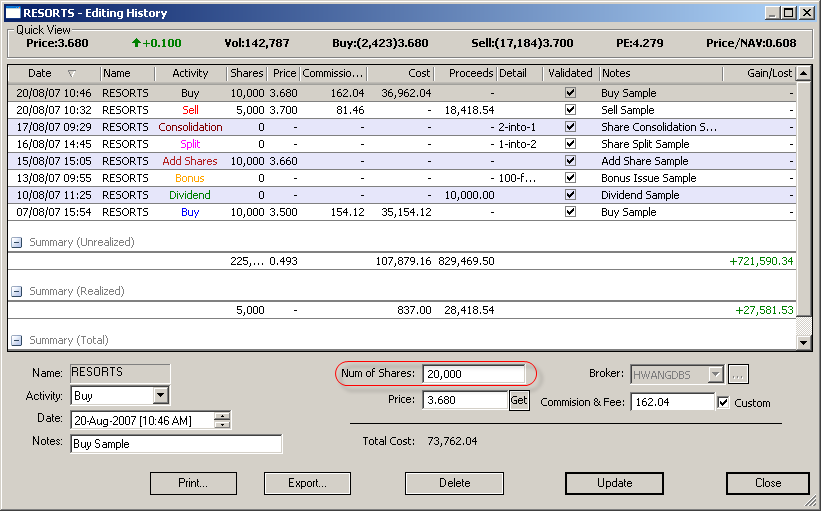Screen dimensions: 821x511
Task: Click the +27,581.53 realized gain value
Action: (x=764, y=310)
